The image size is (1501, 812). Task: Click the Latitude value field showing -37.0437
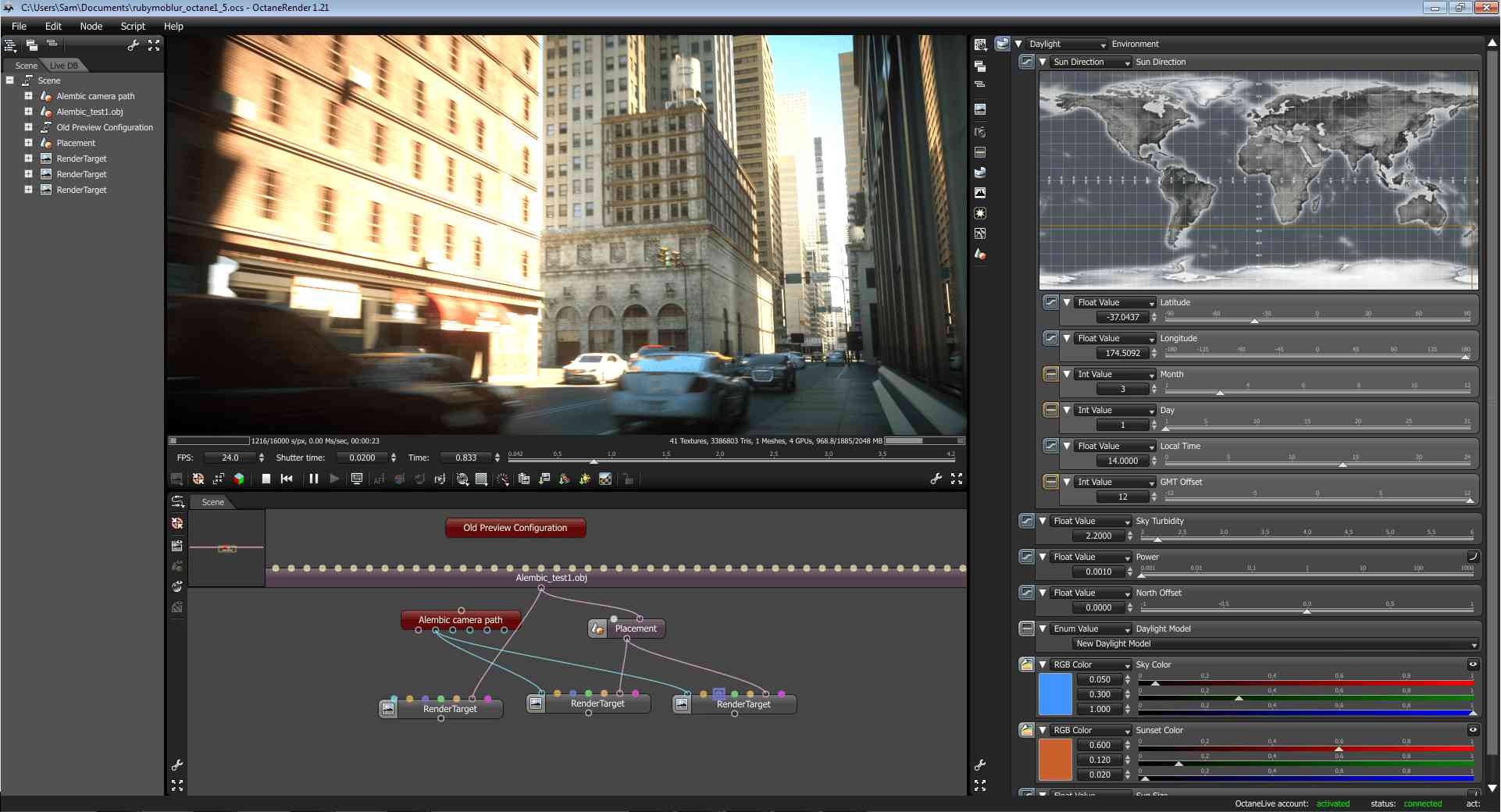[x=1122, y=317]
